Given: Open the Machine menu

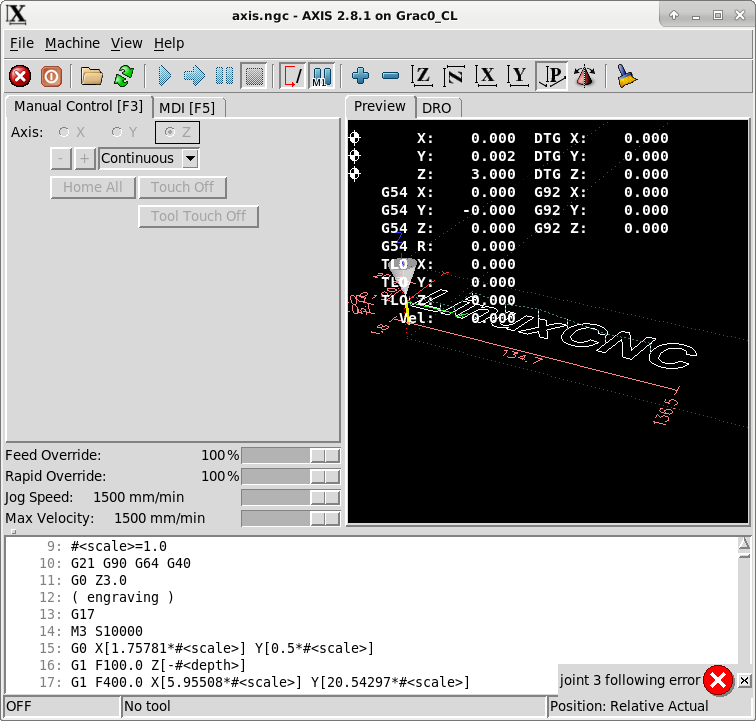Looking at the screenshot, I should (x=72, y=43).
